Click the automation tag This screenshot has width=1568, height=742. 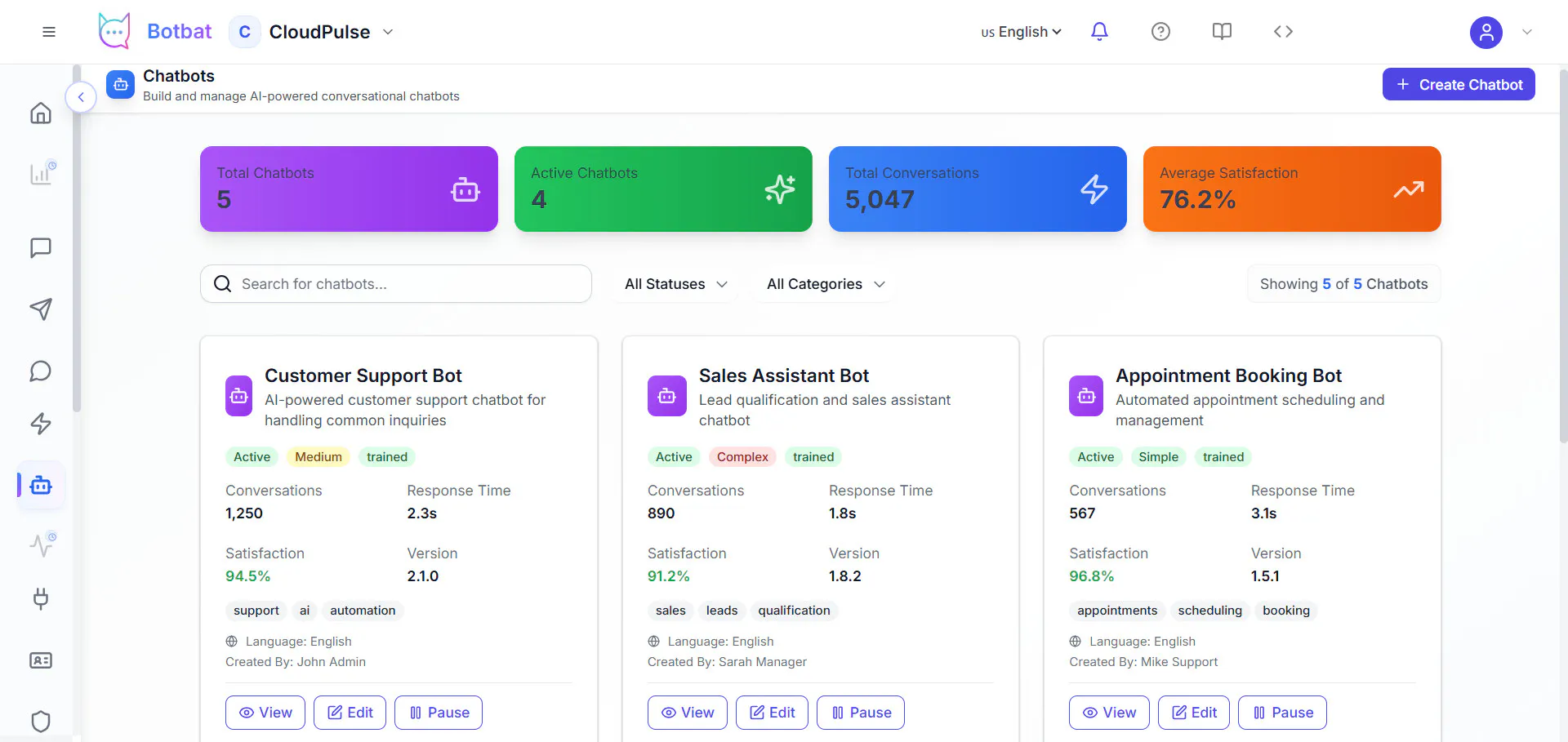coord(363,611)
